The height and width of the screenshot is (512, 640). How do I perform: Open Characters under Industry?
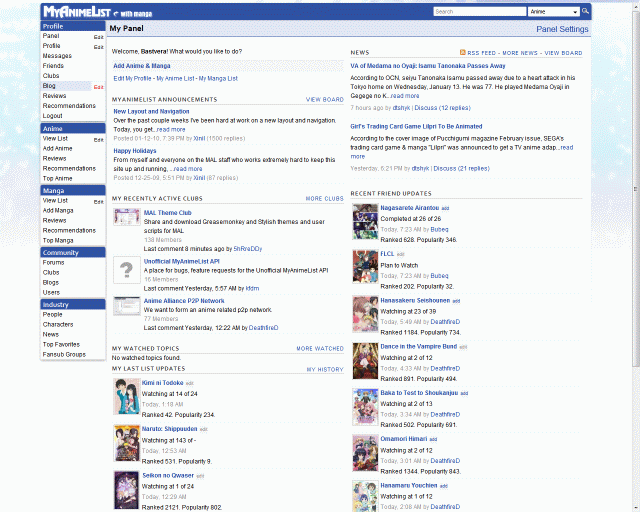[x=58, y=324]
